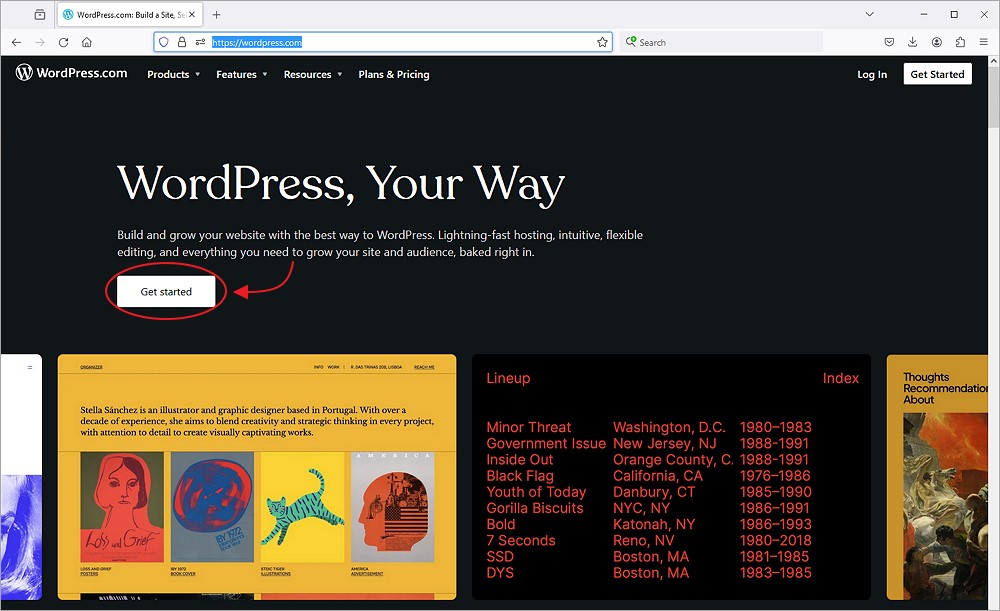Click the forward navigation arrow

pyautogui.click(x=40, y=42)
